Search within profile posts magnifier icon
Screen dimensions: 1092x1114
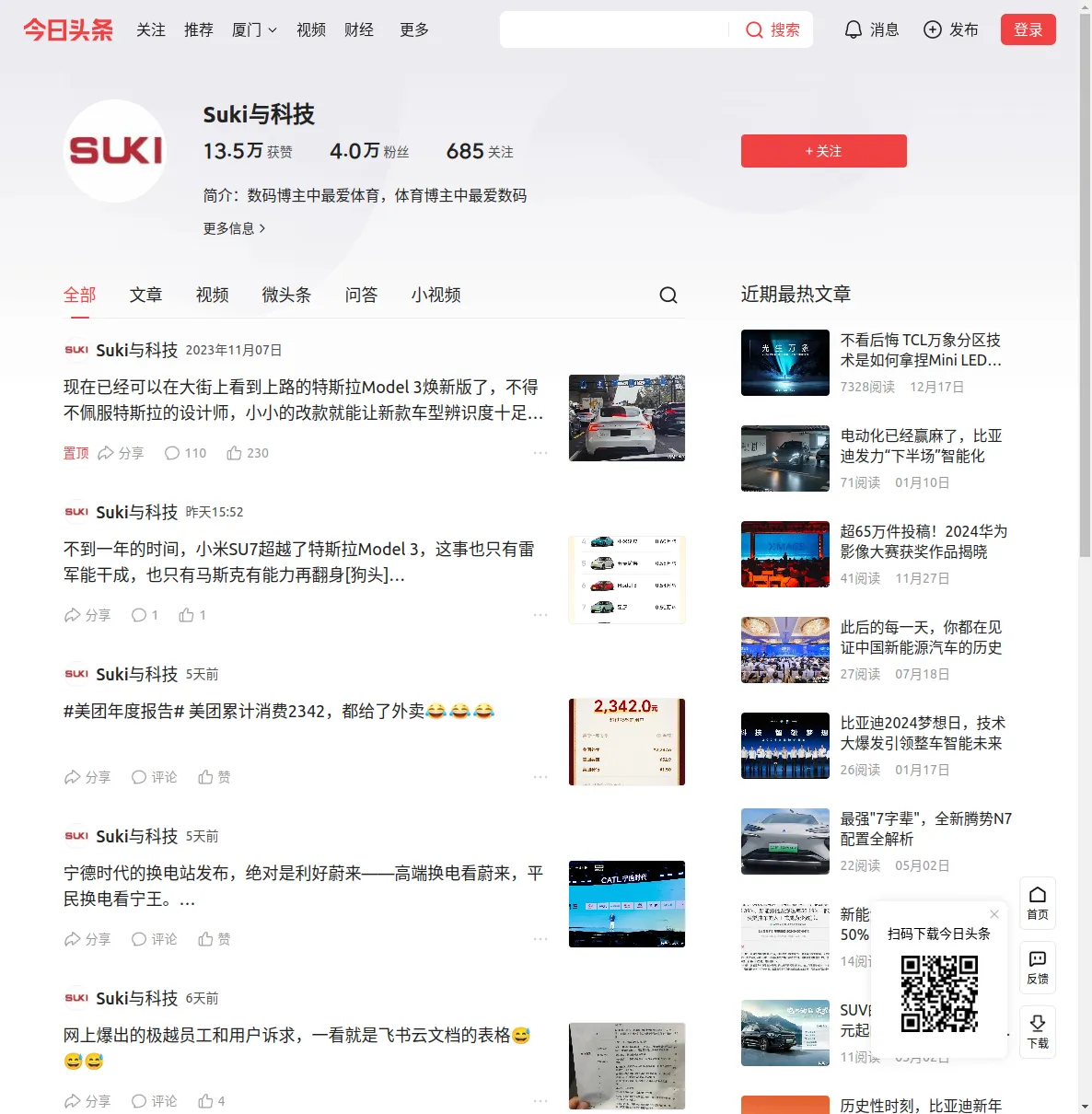(x=668, y=295)
